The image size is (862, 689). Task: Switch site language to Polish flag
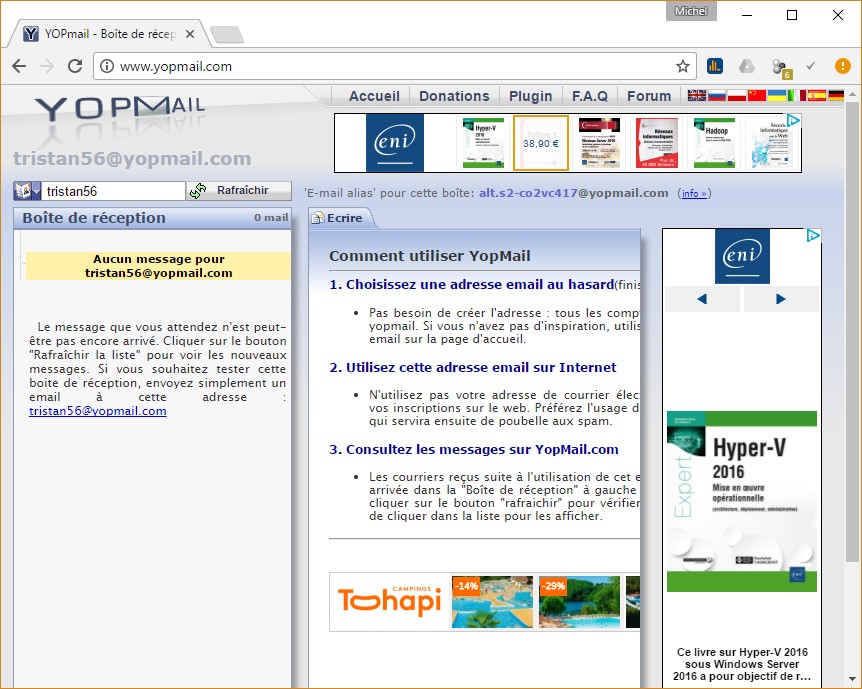point(737,96)
